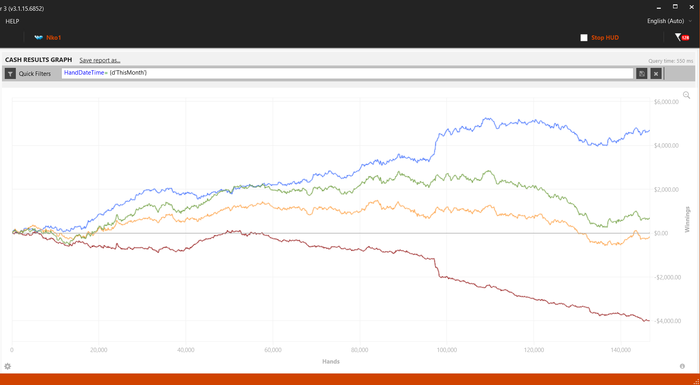The width and height of the screenshot is (700, 385).
Task: Click the $2,000.00 axis label
Action: tap(667, 189)
